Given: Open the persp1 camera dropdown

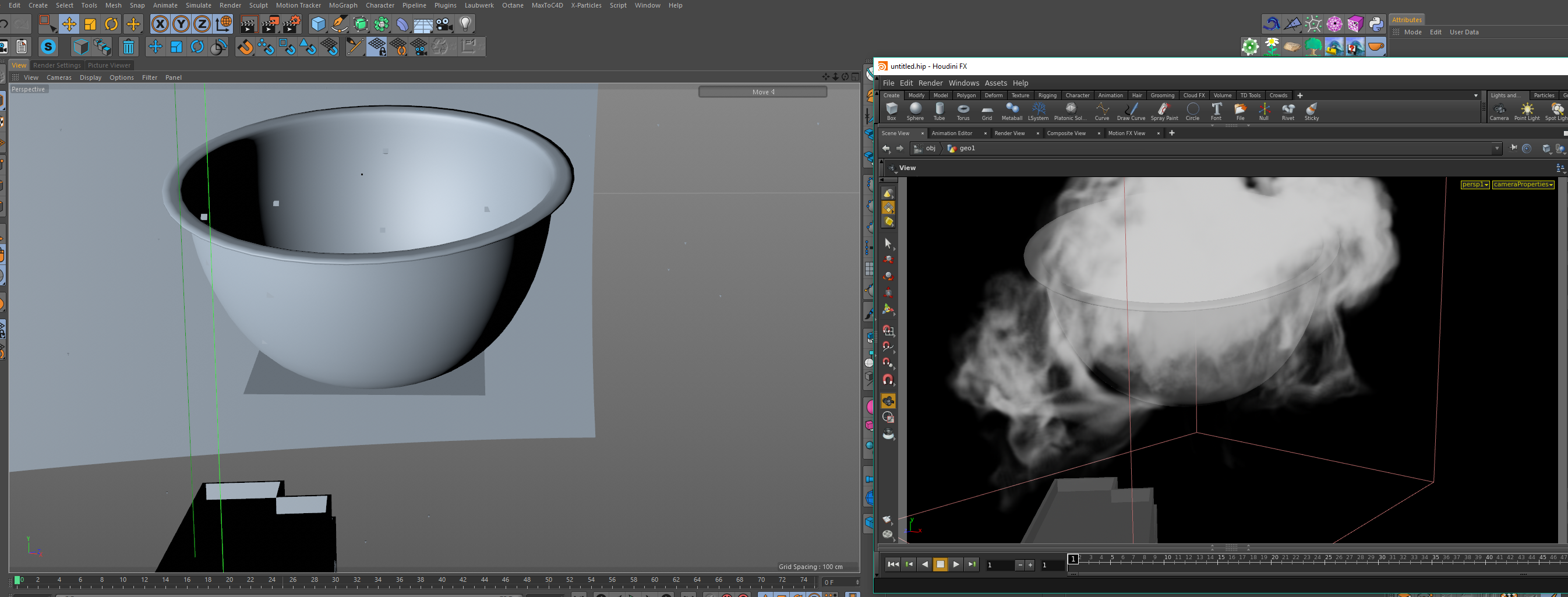Looking at the screenshot, I should pyautogui.click(x=1474, y=185).
